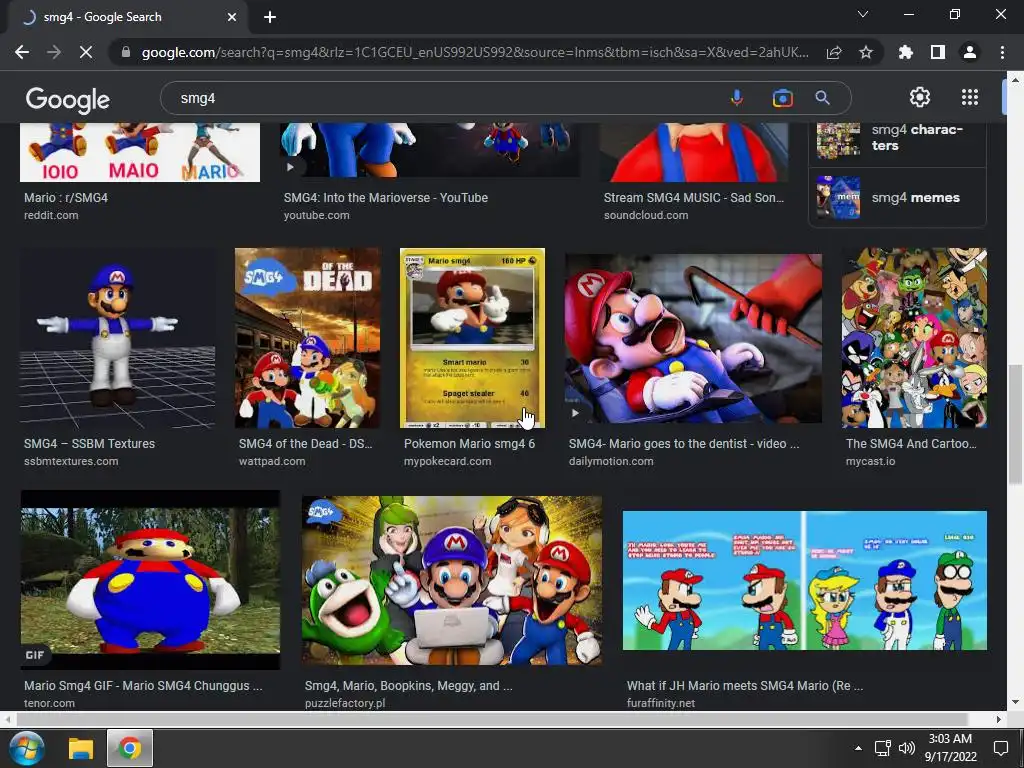Open Google apps grid
The width and height of the screenshot is (1024, 768).
click(970, 97)
